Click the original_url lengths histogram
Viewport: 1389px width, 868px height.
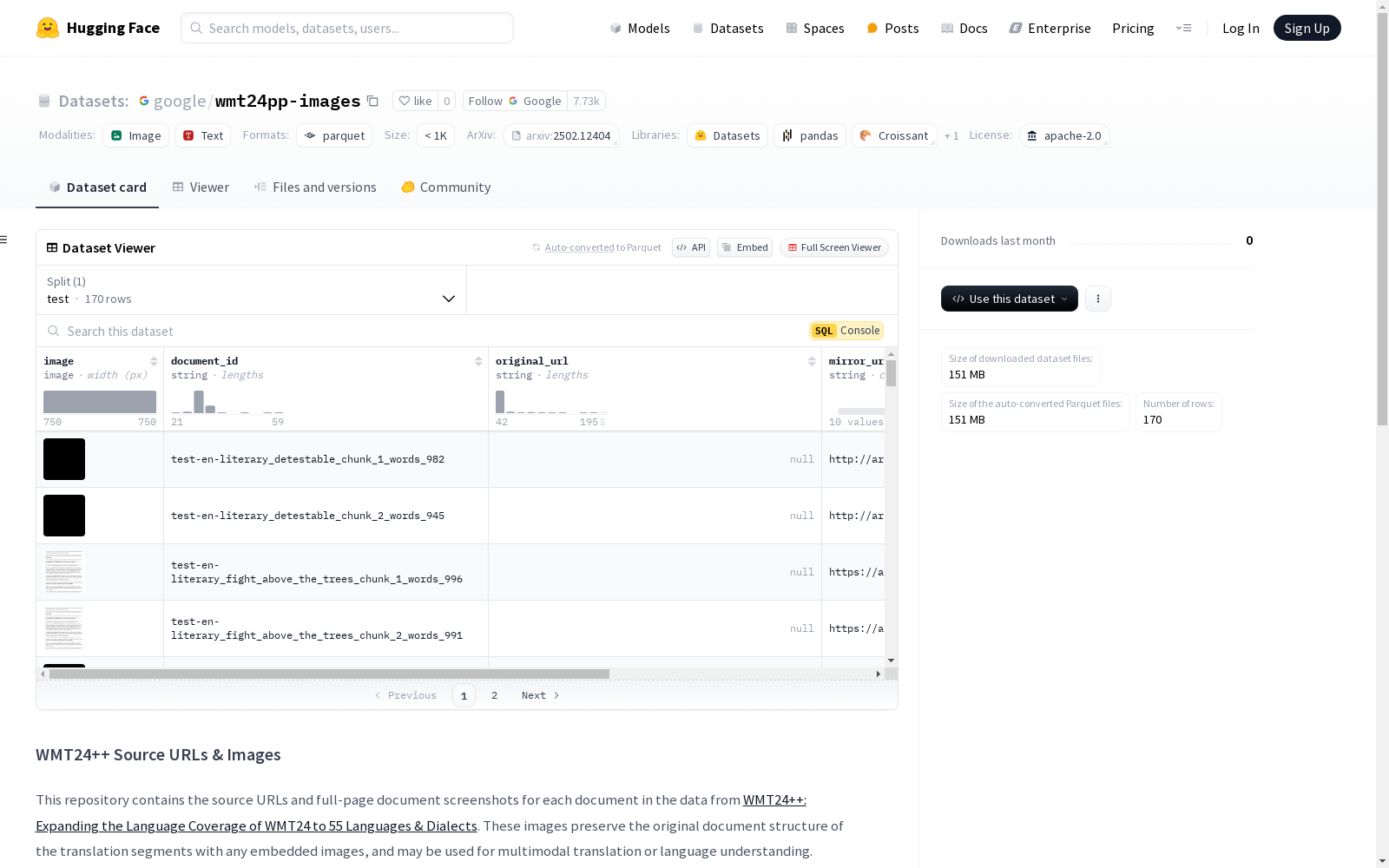[x=552, y=402]
